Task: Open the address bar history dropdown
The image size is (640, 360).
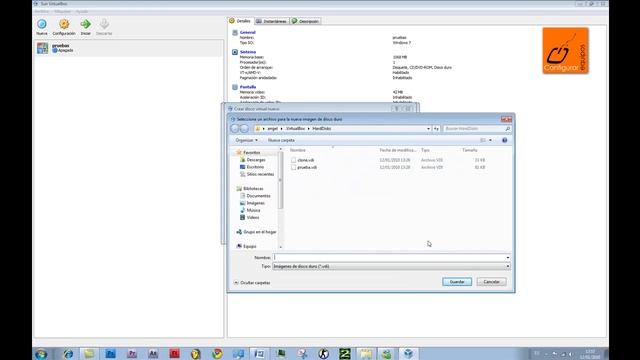Action: click(x=429, y=129)
